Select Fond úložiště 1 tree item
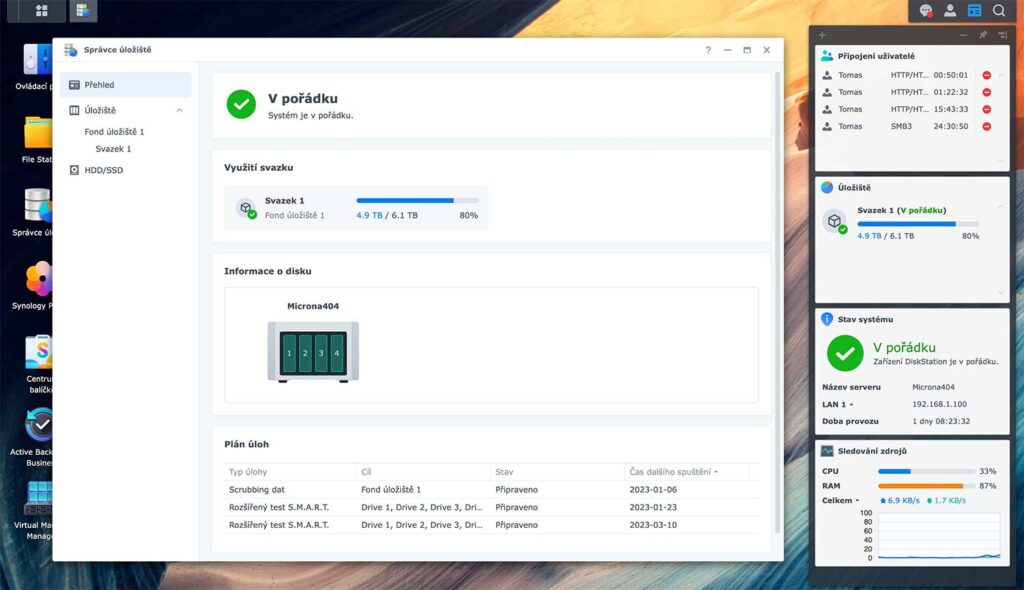This screenshot has width=1024, height=590. pyautogui.click(x=114, y=131)
